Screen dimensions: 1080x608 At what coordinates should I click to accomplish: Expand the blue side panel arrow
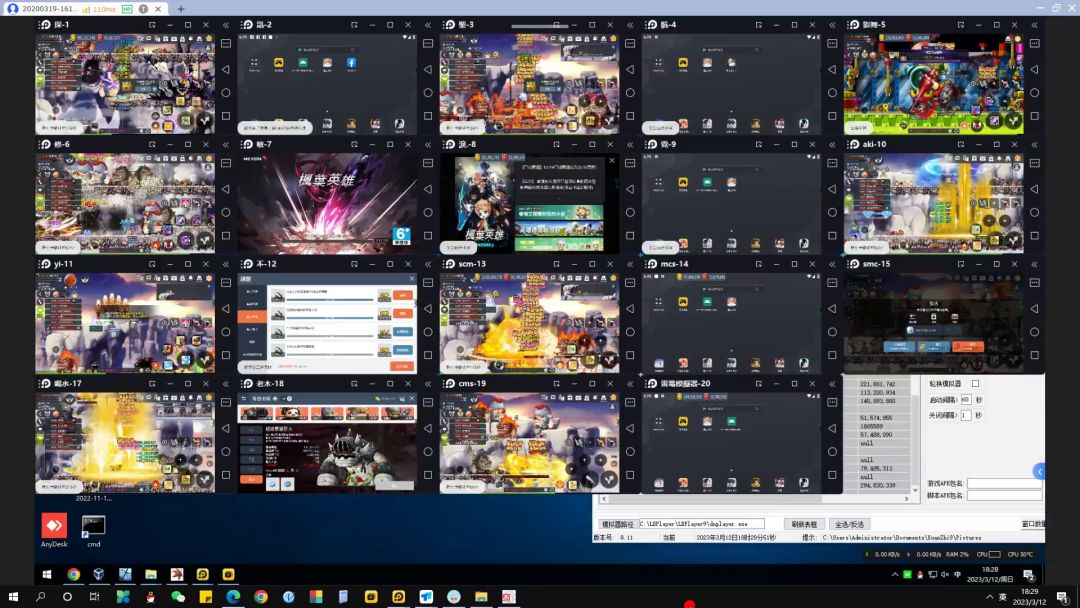(x=1039, y=471)
